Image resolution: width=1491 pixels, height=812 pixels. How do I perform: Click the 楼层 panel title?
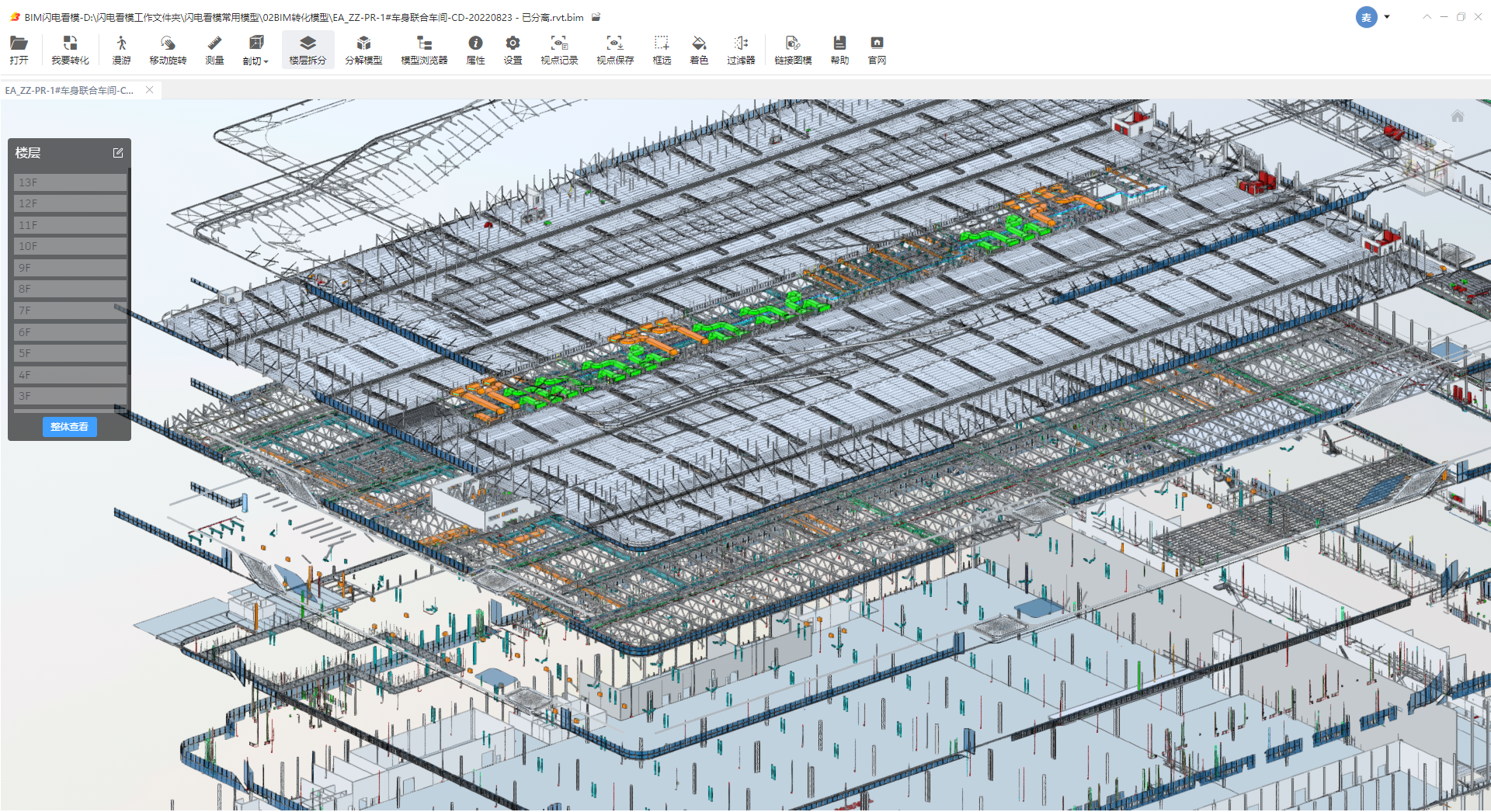point(28,153)
